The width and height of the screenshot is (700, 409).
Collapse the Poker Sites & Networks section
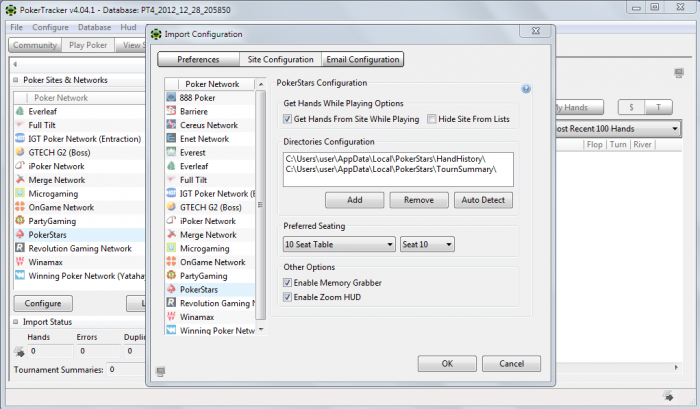tap(16, 80)
